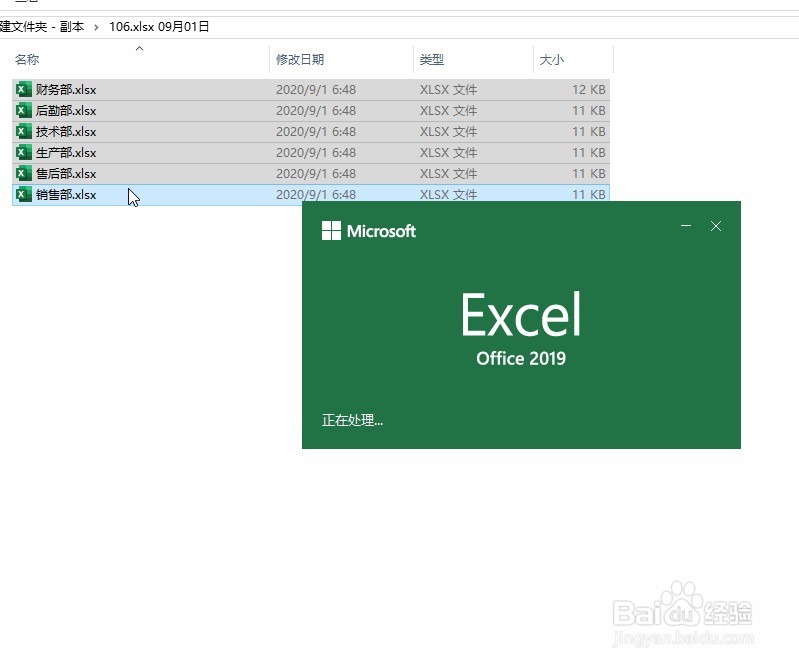Click the Excel icon of 财务部.xlsx

coord(23,90)
